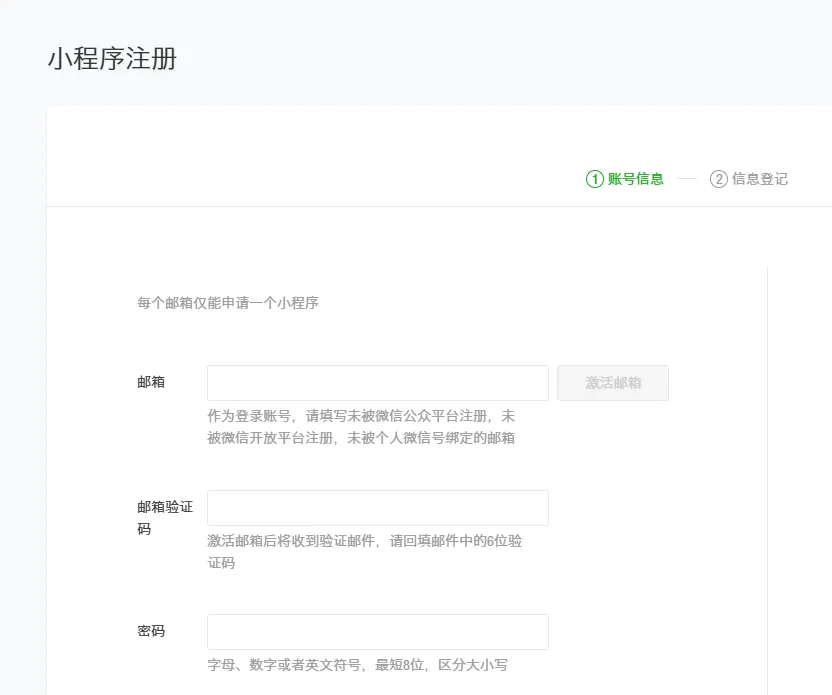Click the gray circled number 2 icon
The height and width of the screenshot is (695, 832).
click(x=720, y=178)
